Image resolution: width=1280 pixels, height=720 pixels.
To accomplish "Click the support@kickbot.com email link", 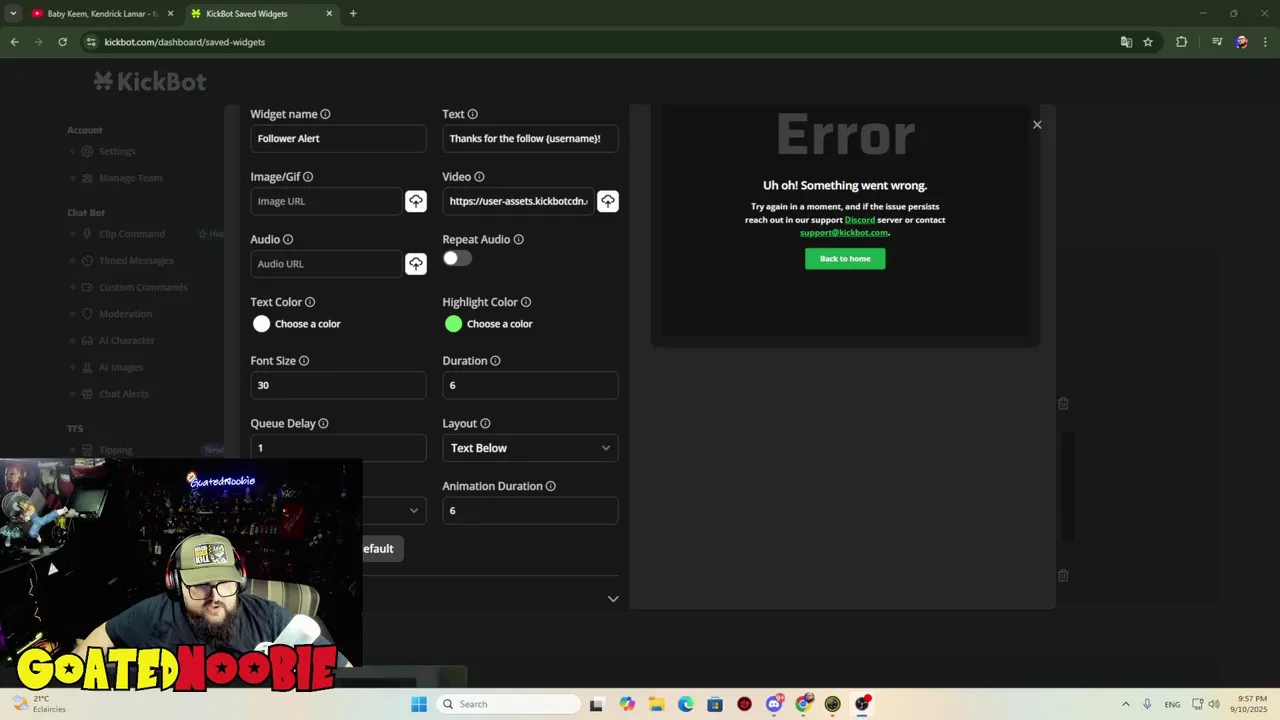I will [x=843, y=233].
